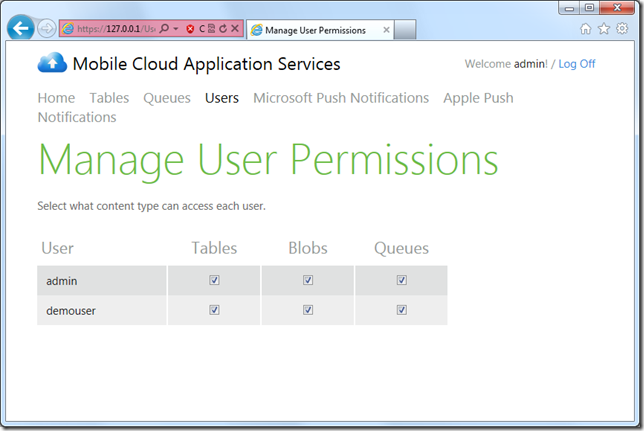
Task: Toggle Blobs permission for admin
Action: click(308, 280)
